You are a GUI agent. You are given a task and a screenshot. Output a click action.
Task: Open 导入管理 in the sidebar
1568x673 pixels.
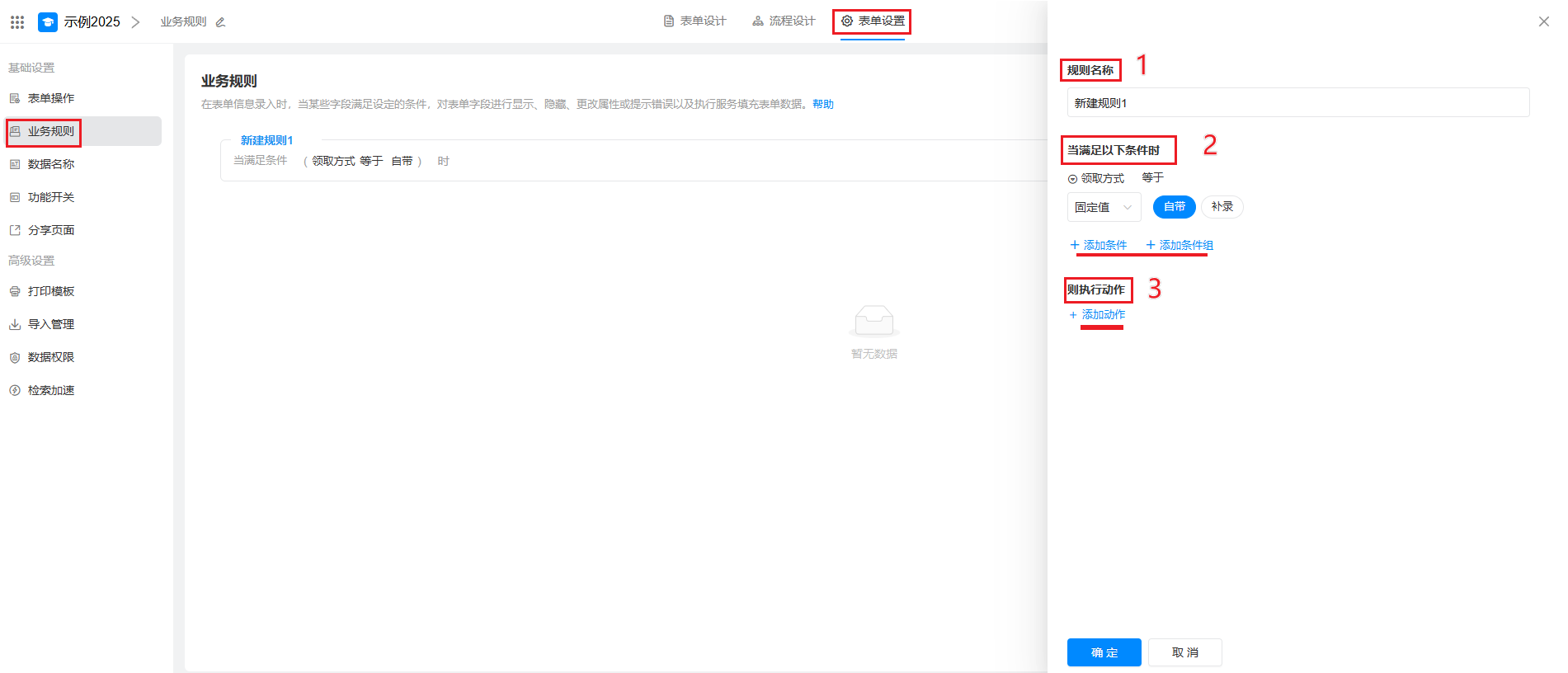tap(50, 324)
